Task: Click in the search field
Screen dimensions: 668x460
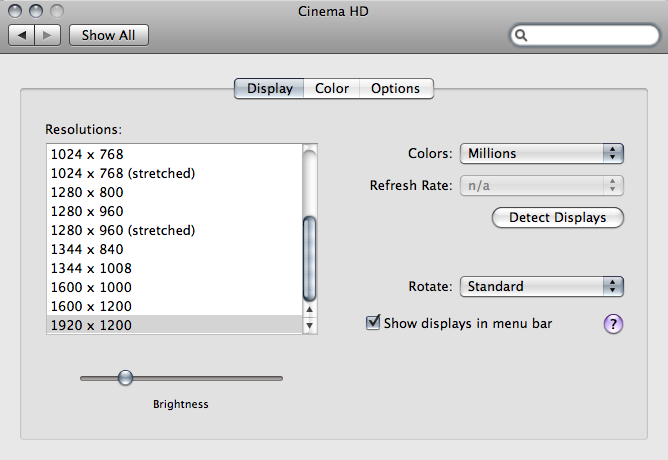Action: tap(584, 35)
